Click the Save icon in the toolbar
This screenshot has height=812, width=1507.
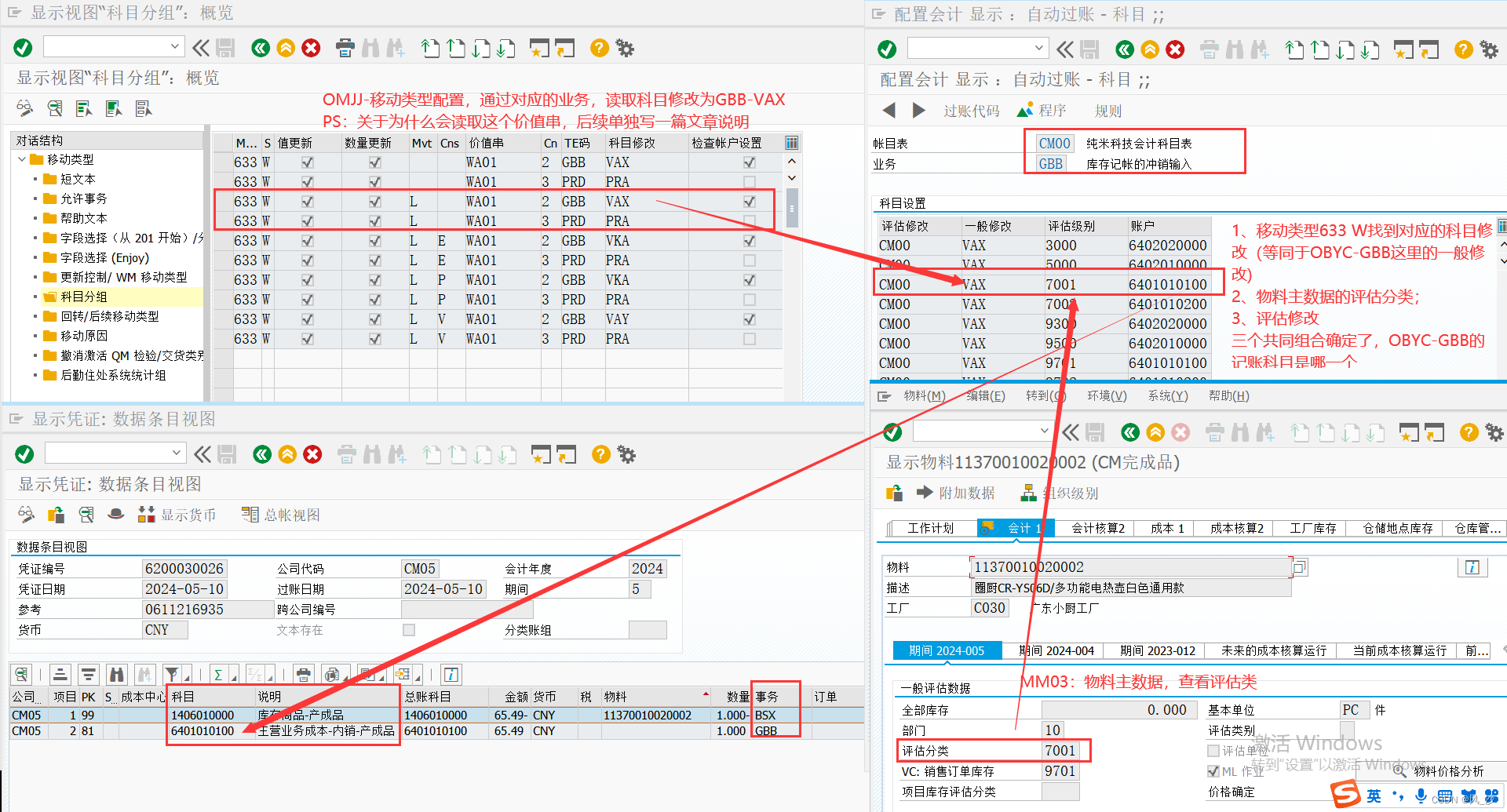tap(226, 47)
